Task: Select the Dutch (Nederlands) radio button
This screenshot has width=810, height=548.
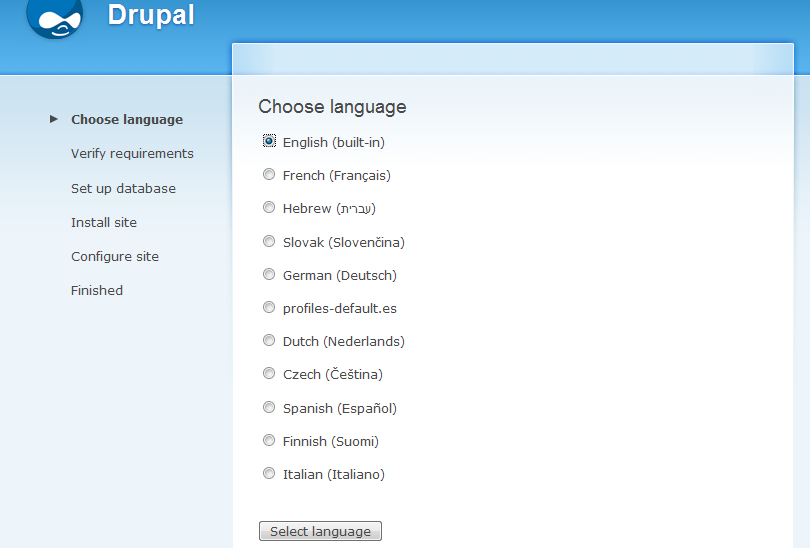Action: (269, 341)
